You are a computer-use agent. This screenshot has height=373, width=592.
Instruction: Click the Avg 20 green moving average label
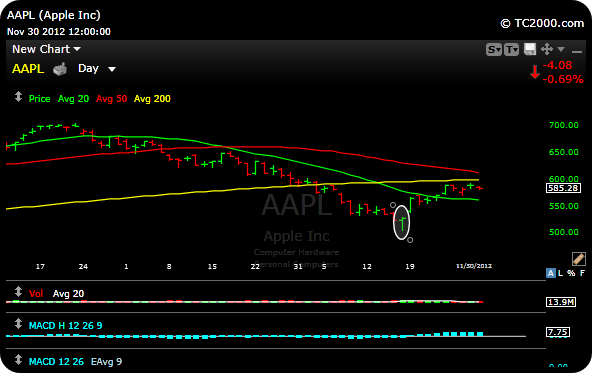point(73,99)
